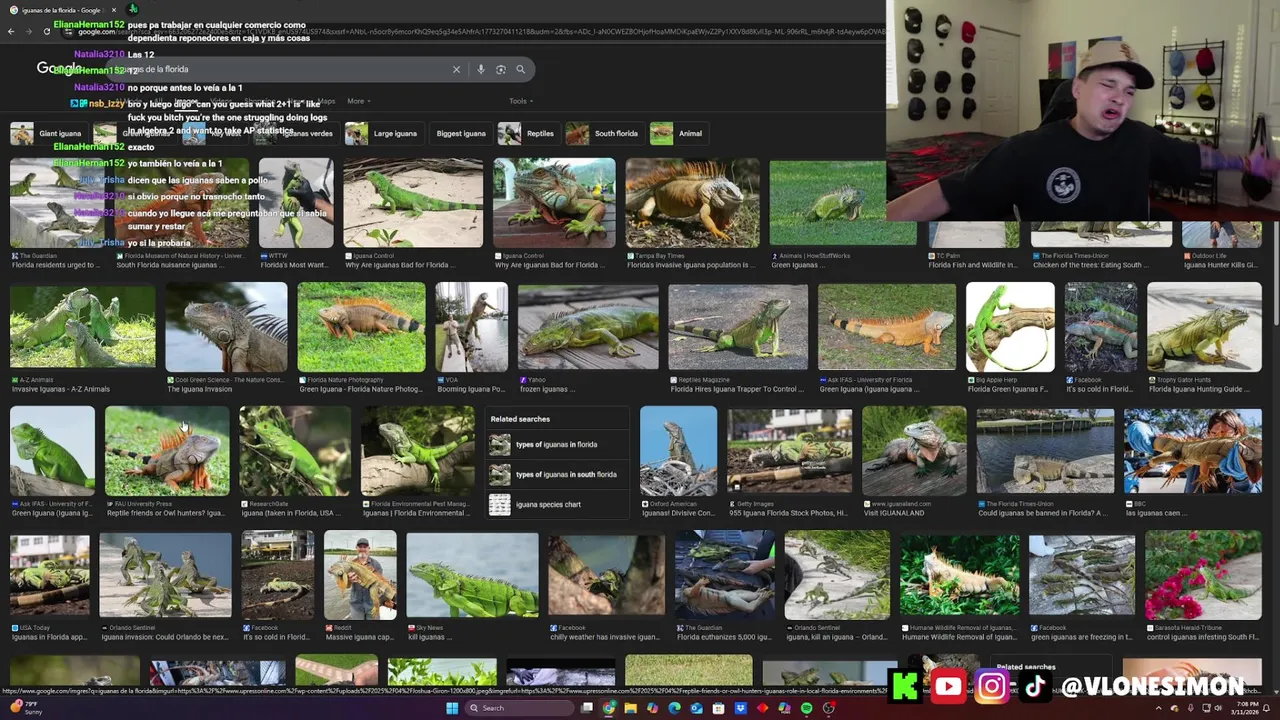This screenshot has width=1280, height=720.
Task: Open the Google logo homepage link
Action: (58, 69)
